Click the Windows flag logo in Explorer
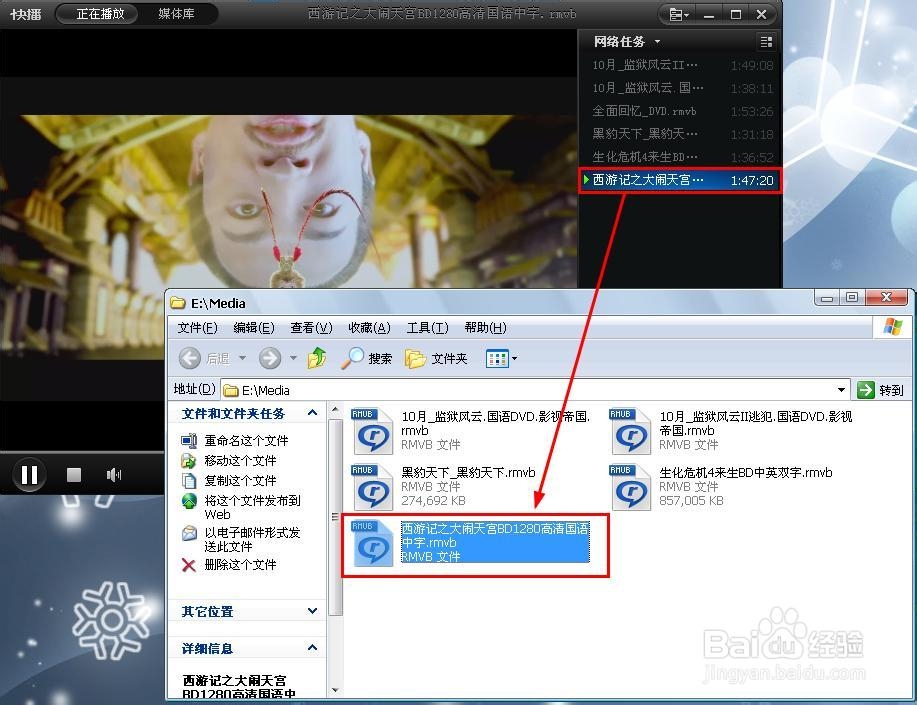The height and width of the screenshot is (705, 917). (892, 327)
